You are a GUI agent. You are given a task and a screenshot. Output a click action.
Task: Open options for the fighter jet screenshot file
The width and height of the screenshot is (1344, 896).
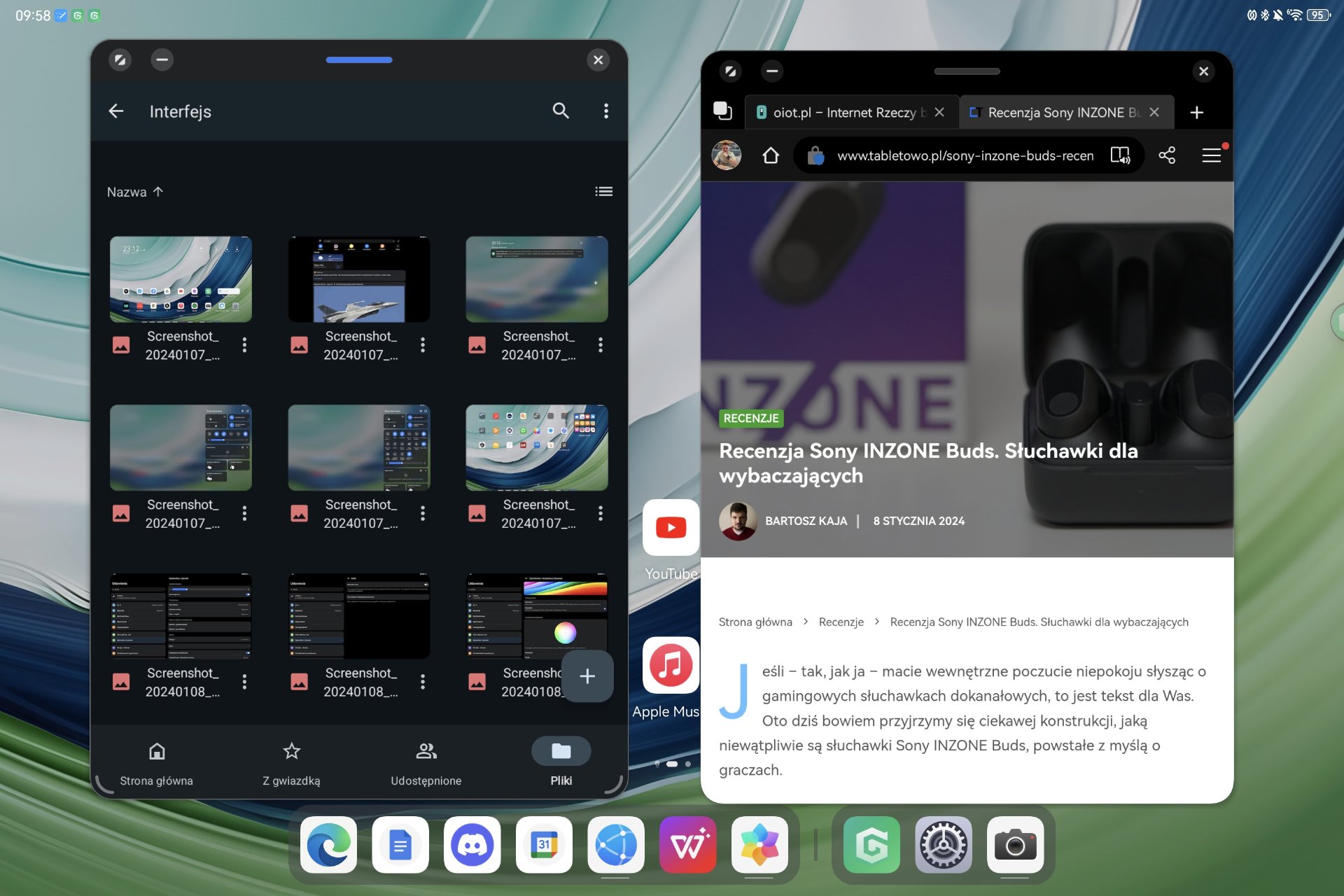pos(423,345)
